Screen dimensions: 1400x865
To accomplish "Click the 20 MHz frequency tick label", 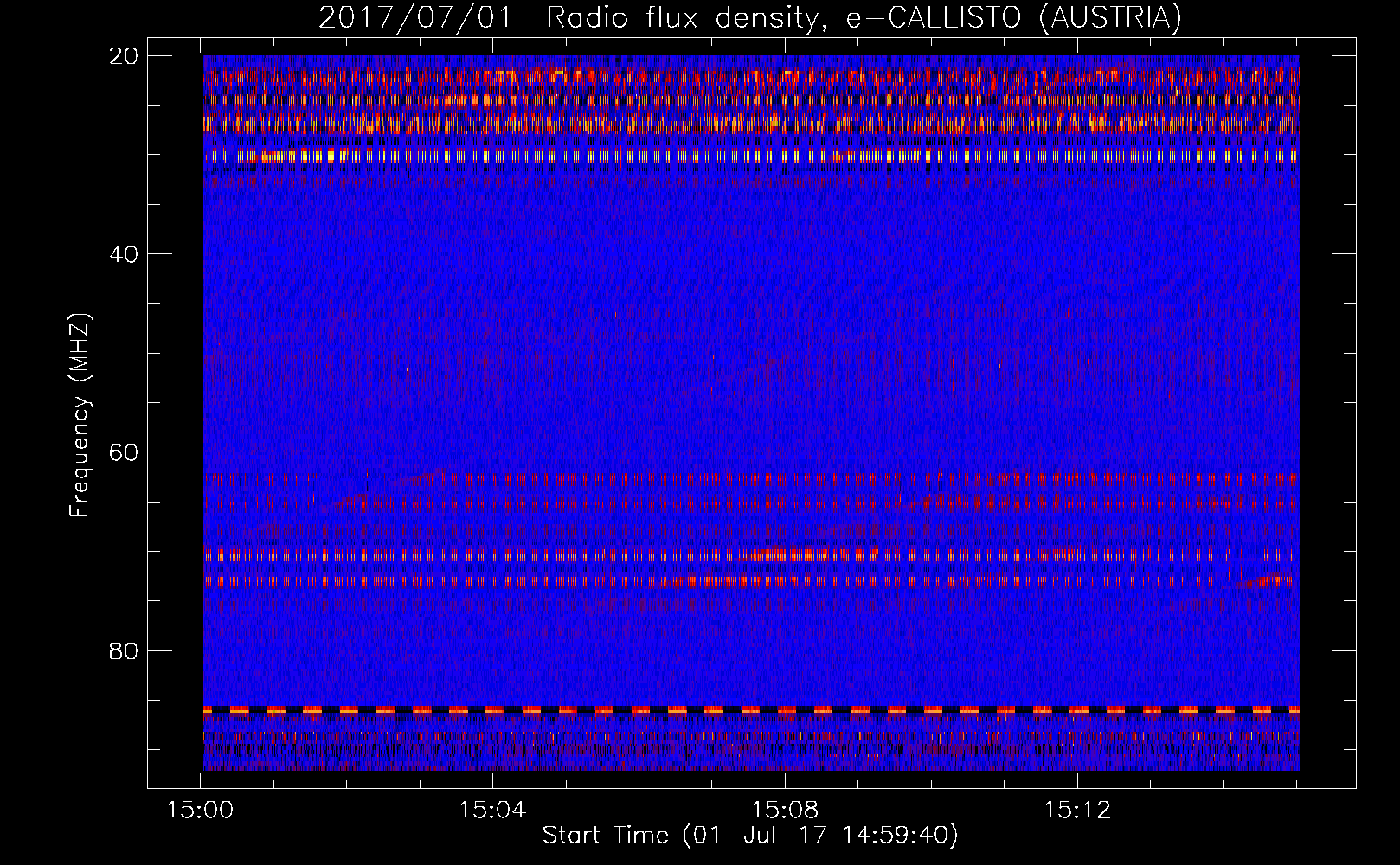I will (x=125, y=55).
